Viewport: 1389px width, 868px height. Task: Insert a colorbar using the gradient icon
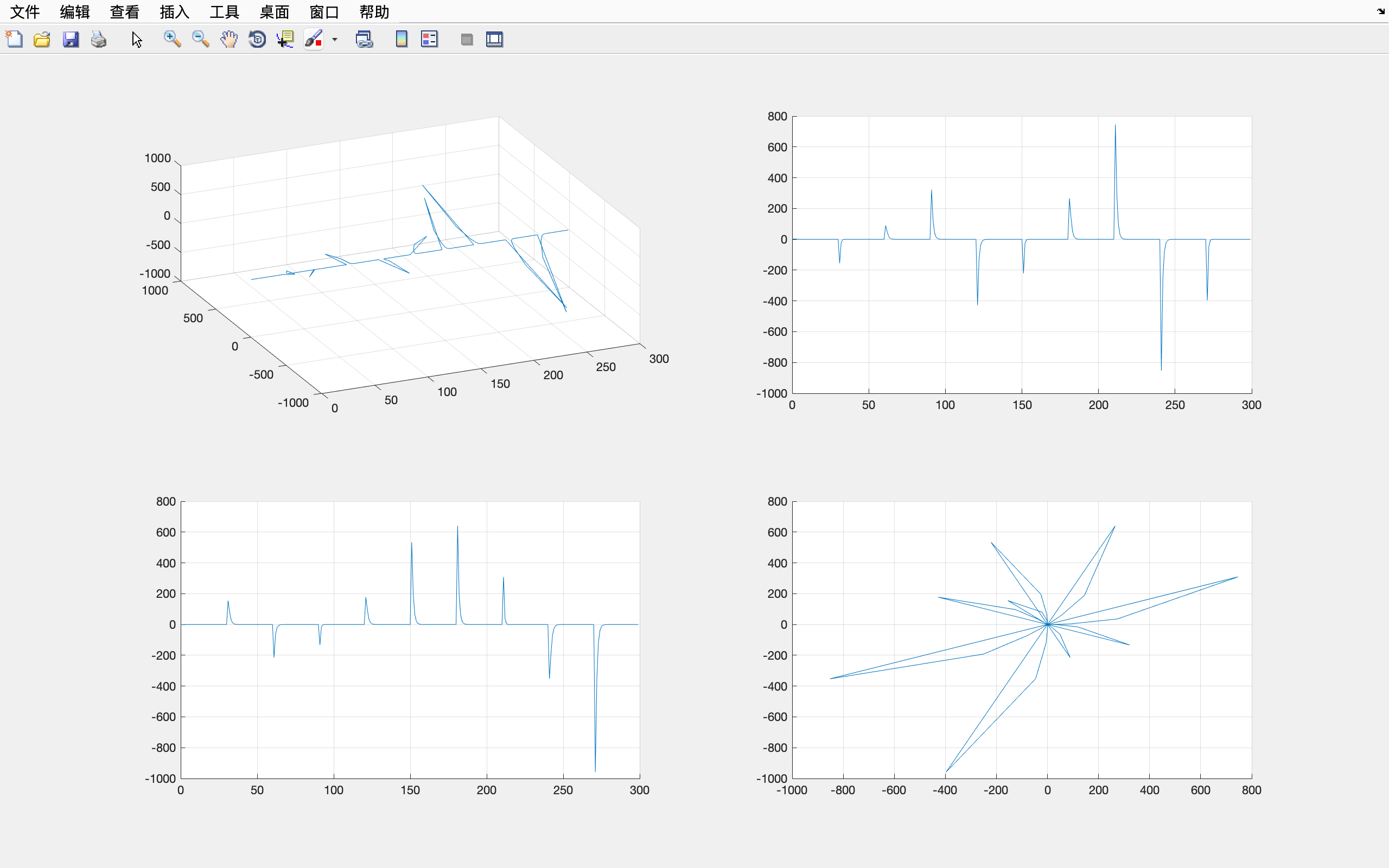(401, 39)
